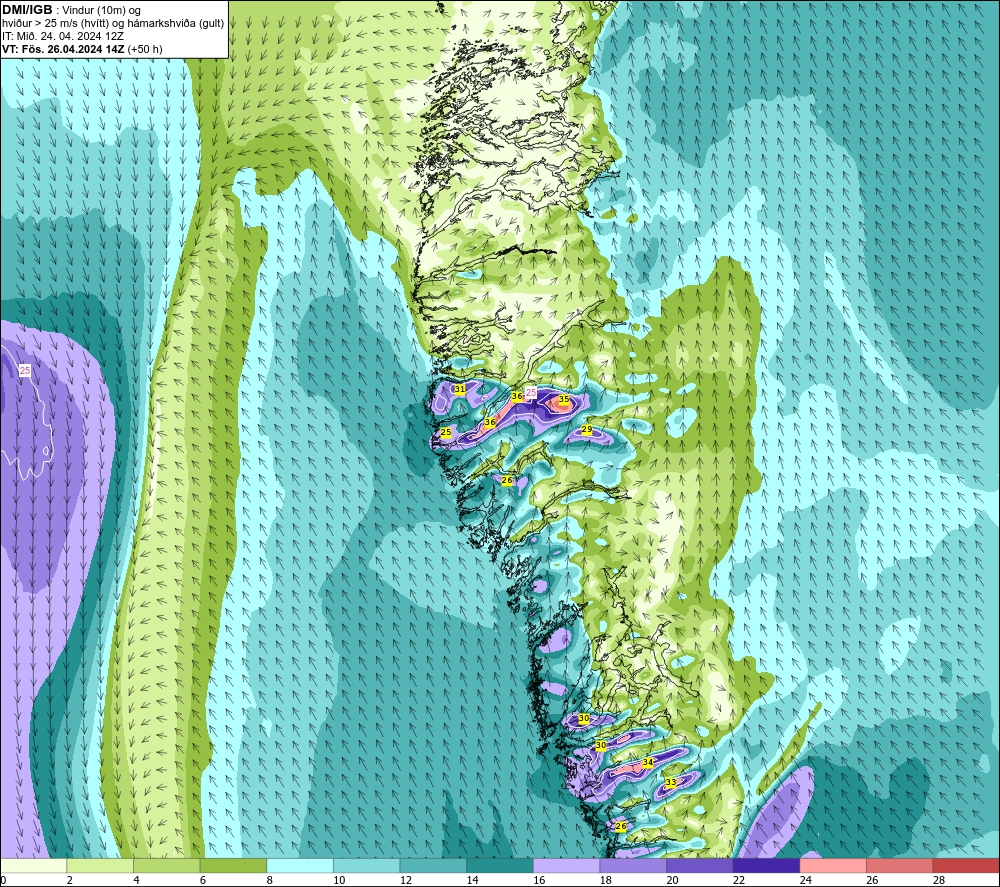The image size is (1000, 887).
Task: Click the scale number "16"
Action: (x=539, y=880)
